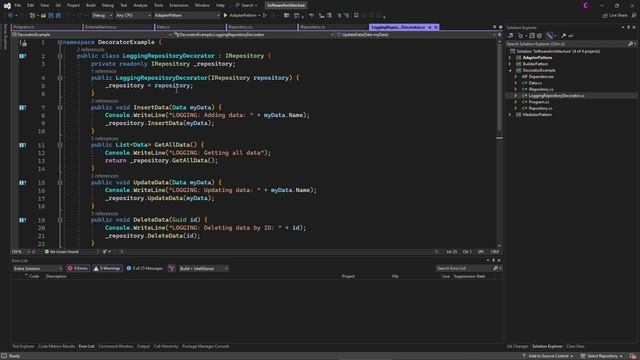Click Start Without Debugging outline arrow
Image resolution: width=640 pixels, height=360 pixels.
coord(265,15)
